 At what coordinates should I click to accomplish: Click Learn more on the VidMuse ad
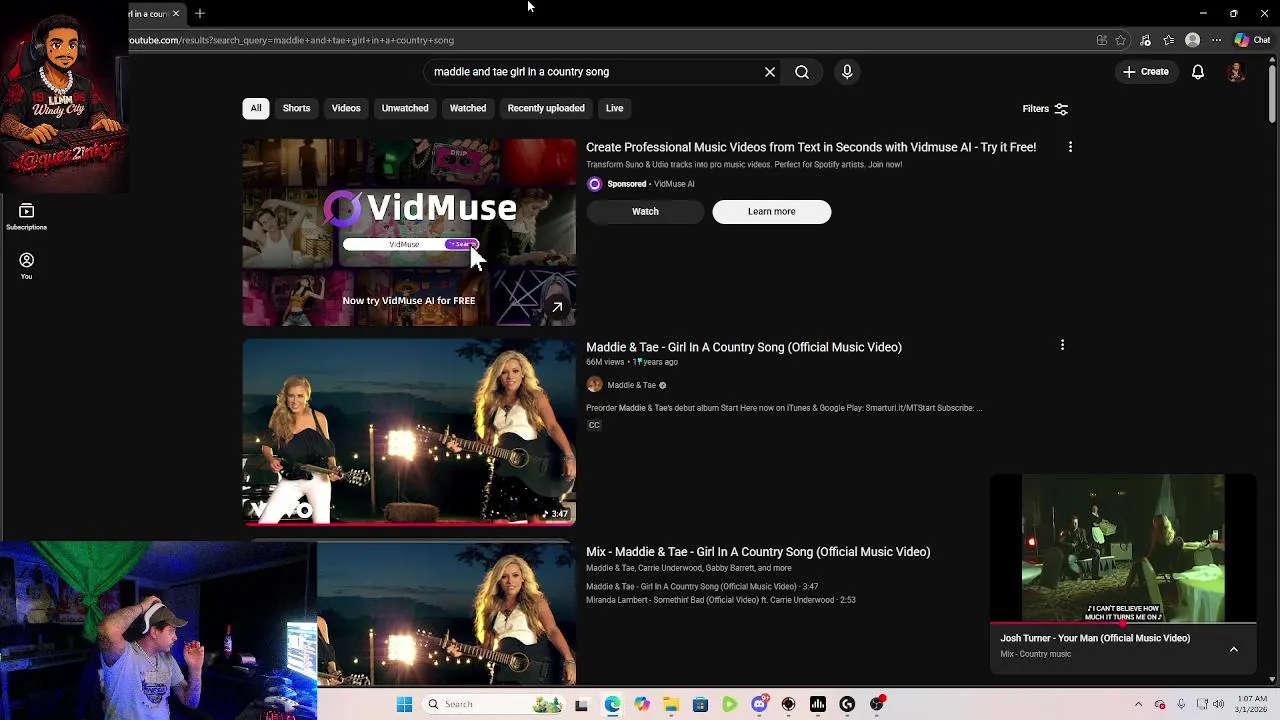click(771, 211)
